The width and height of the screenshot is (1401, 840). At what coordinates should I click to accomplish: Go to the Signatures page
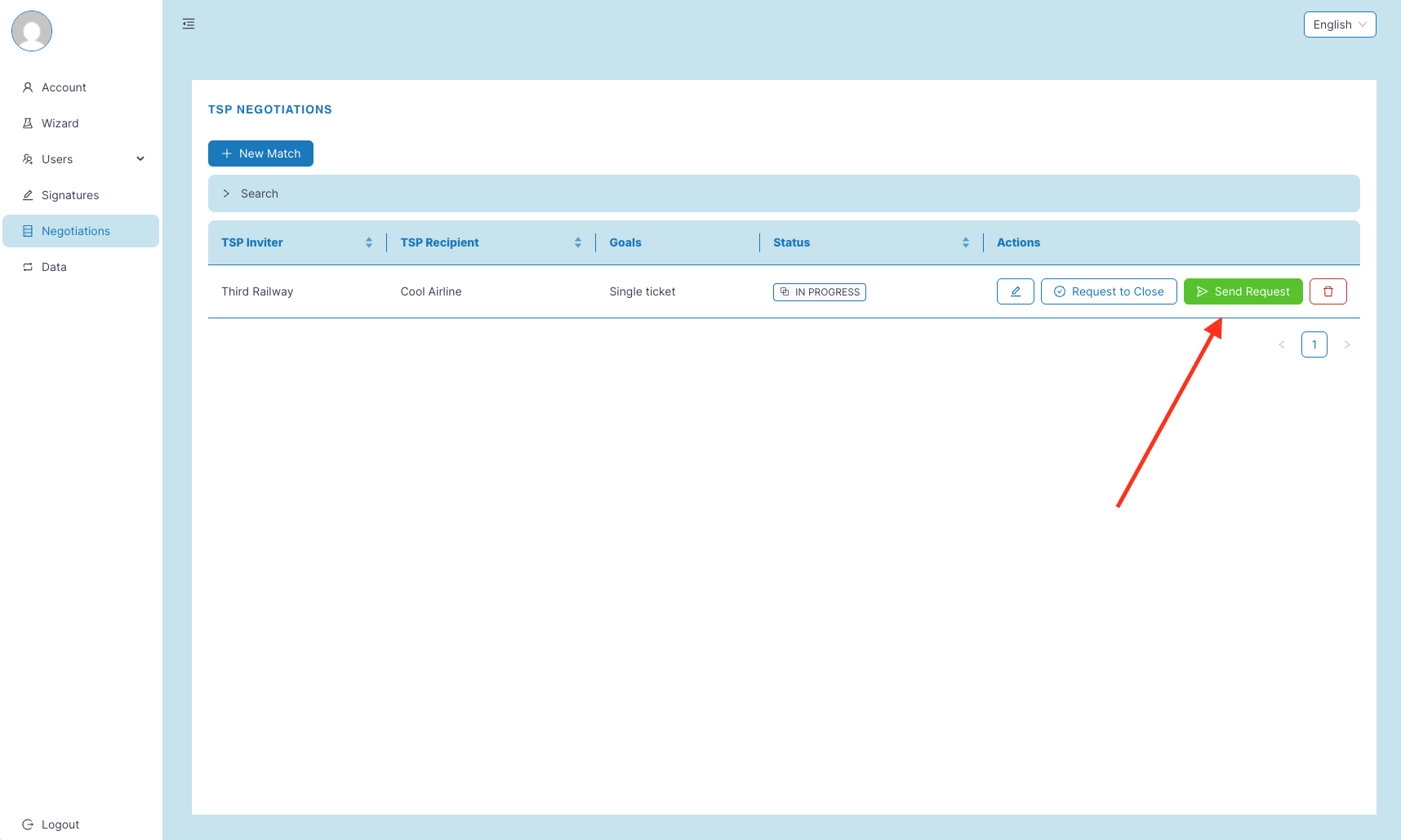point(69,195)
